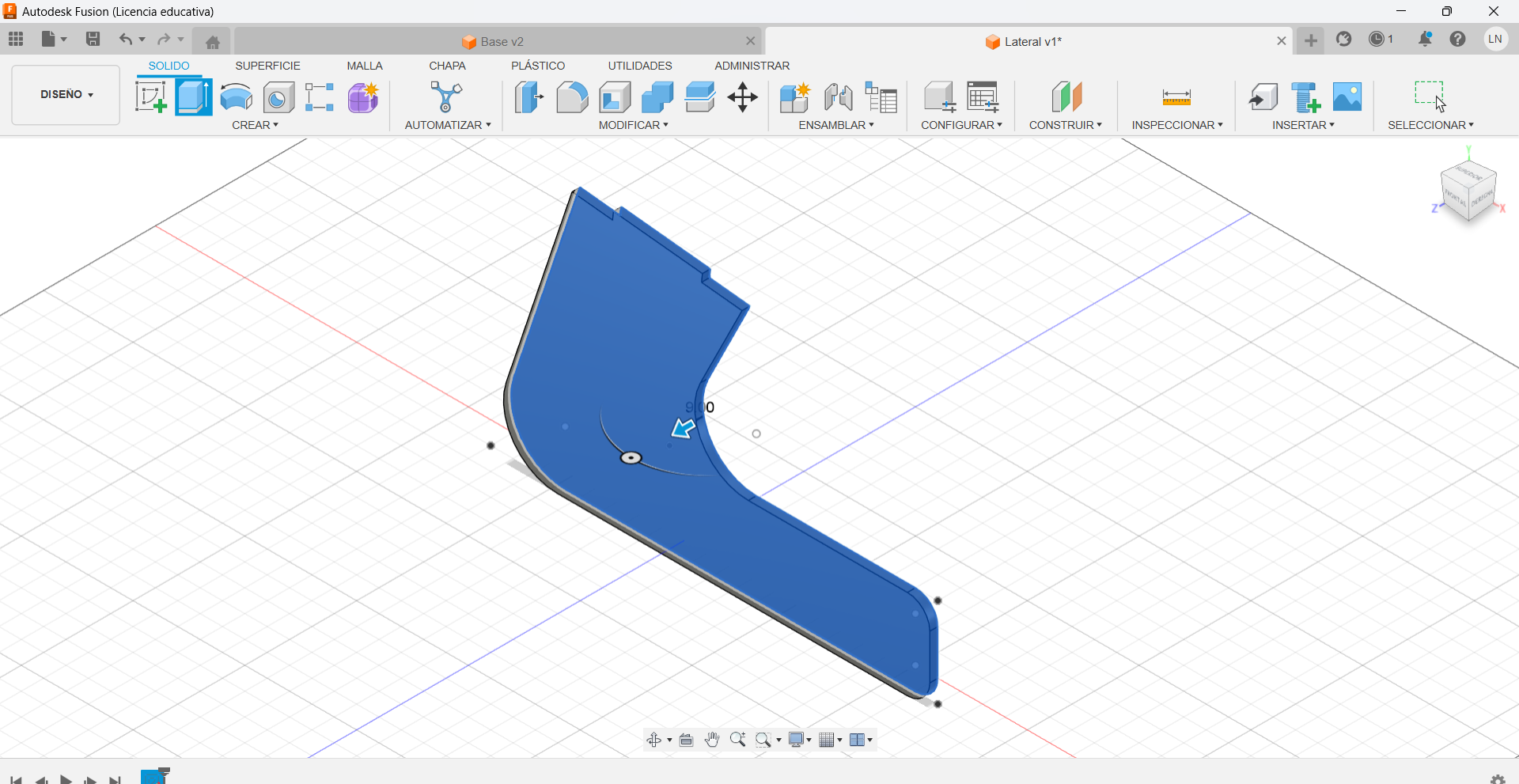
Task: Click the Insert Derive icon
Action: [x=1263, y=97]
